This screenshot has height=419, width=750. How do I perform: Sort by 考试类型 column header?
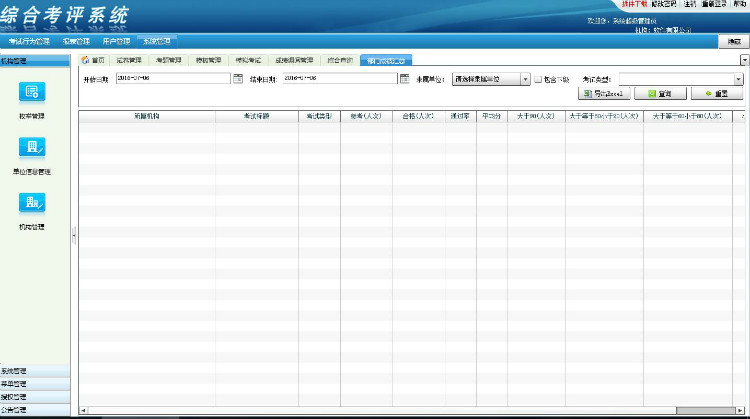(x=320, y=116)
